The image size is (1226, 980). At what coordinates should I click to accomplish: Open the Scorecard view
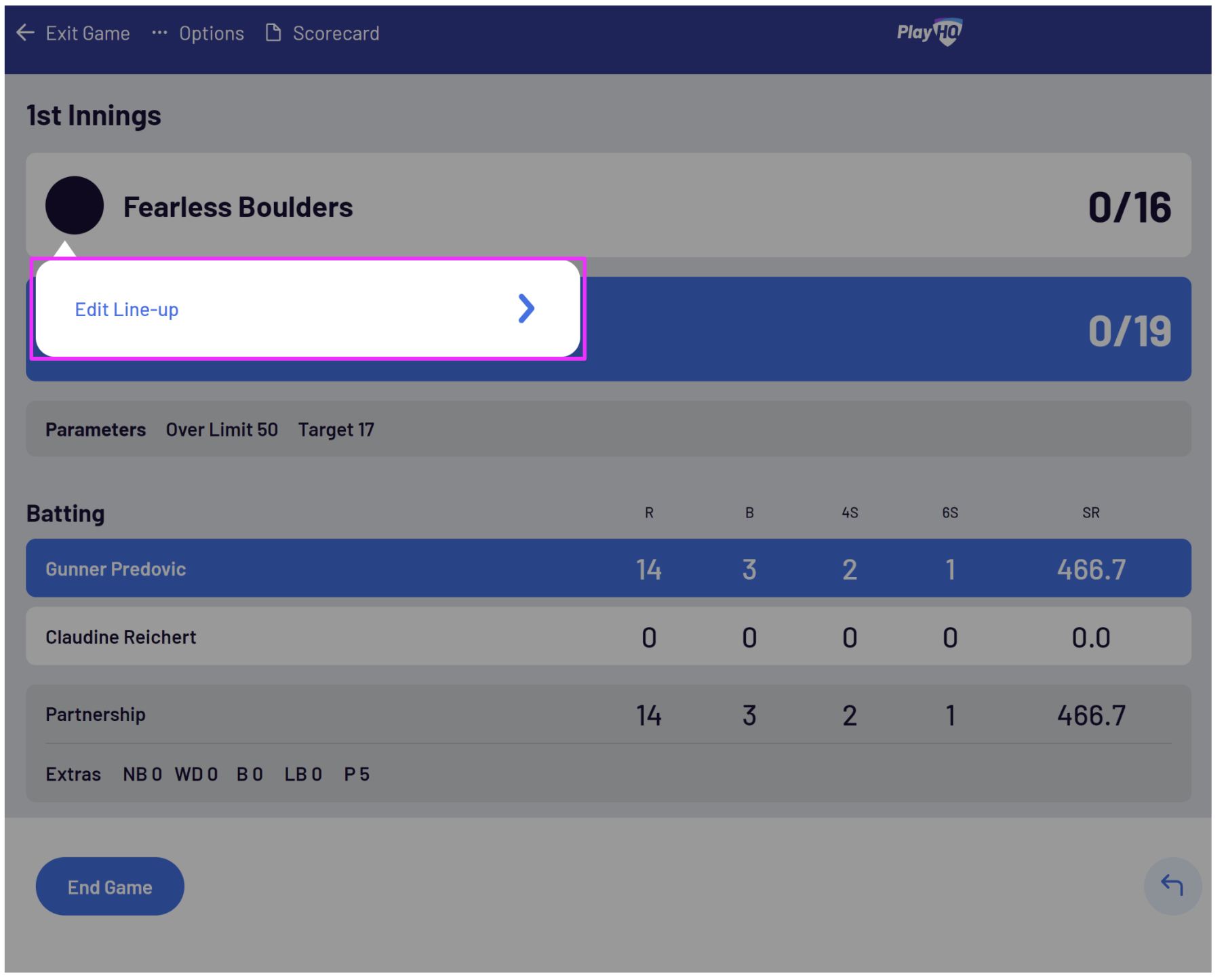[x=336, y=33]
